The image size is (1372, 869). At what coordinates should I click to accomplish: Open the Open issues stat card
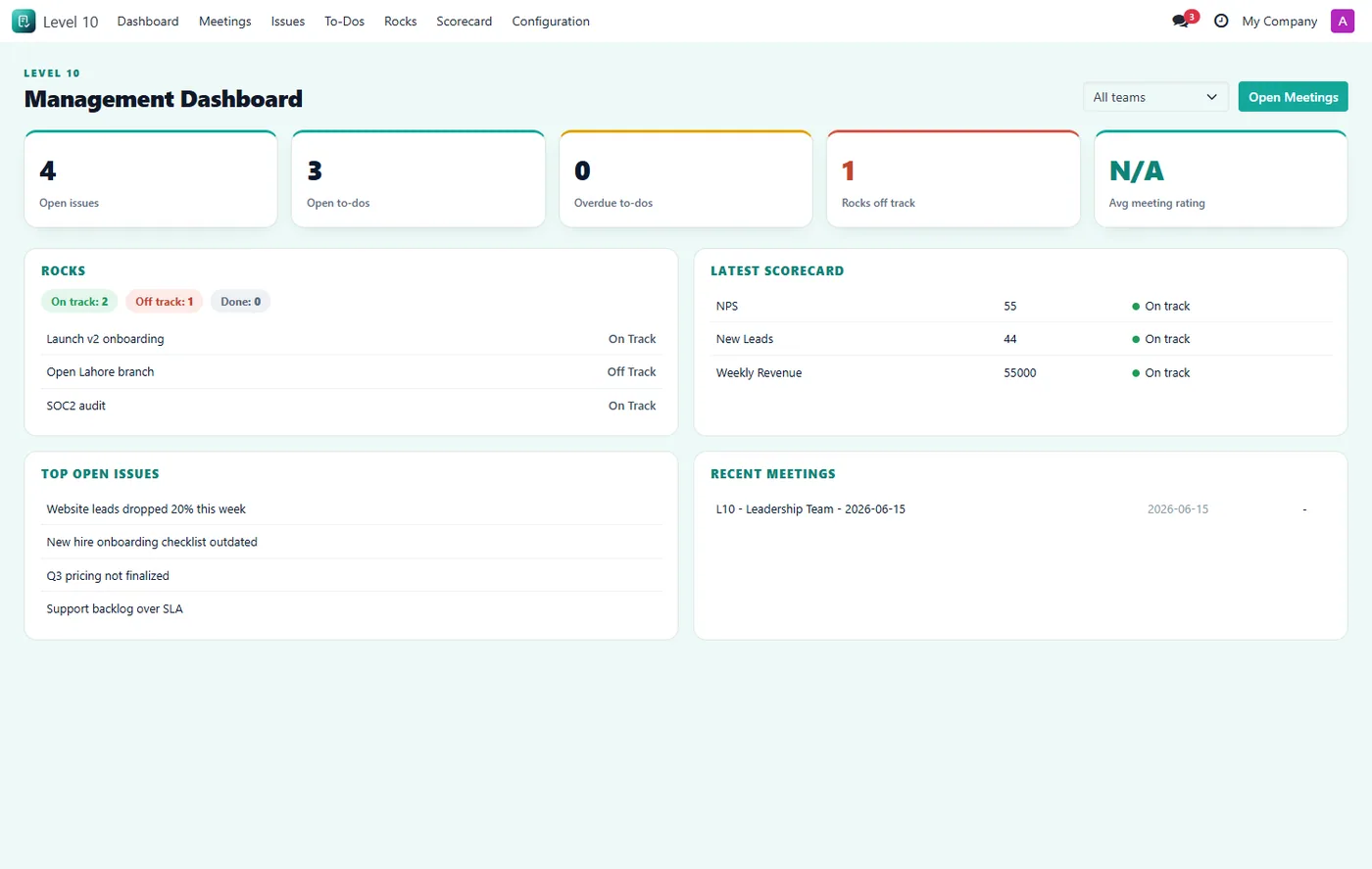point(151,179)
